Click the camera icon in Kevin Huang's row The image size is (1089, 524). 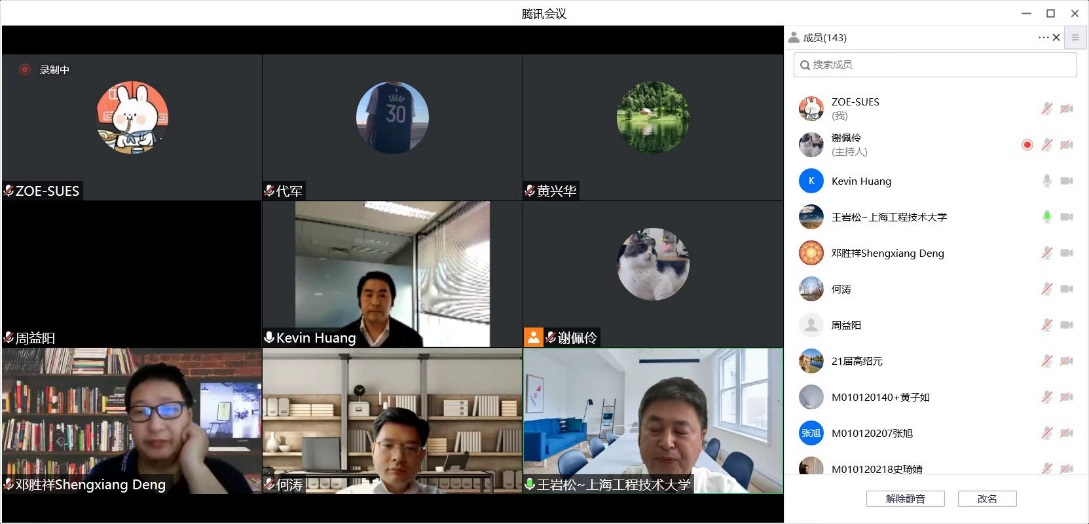coord(1067,181)
